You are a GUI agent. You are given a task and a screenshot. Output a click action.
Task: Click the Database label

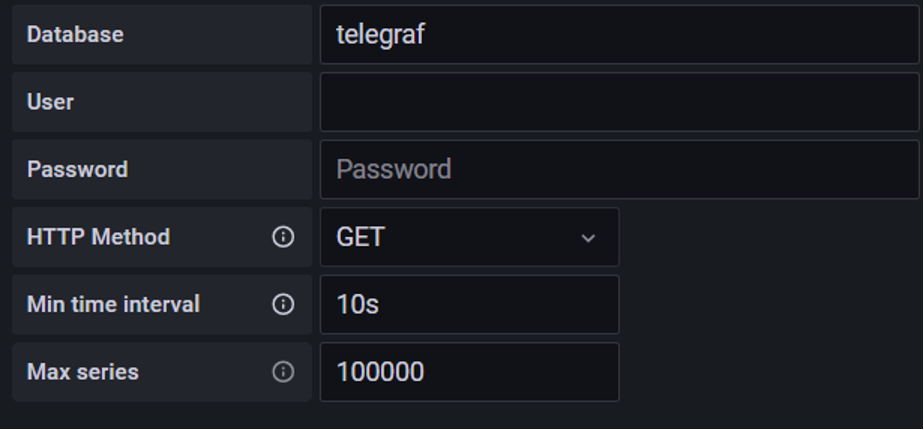click(75, 35)
